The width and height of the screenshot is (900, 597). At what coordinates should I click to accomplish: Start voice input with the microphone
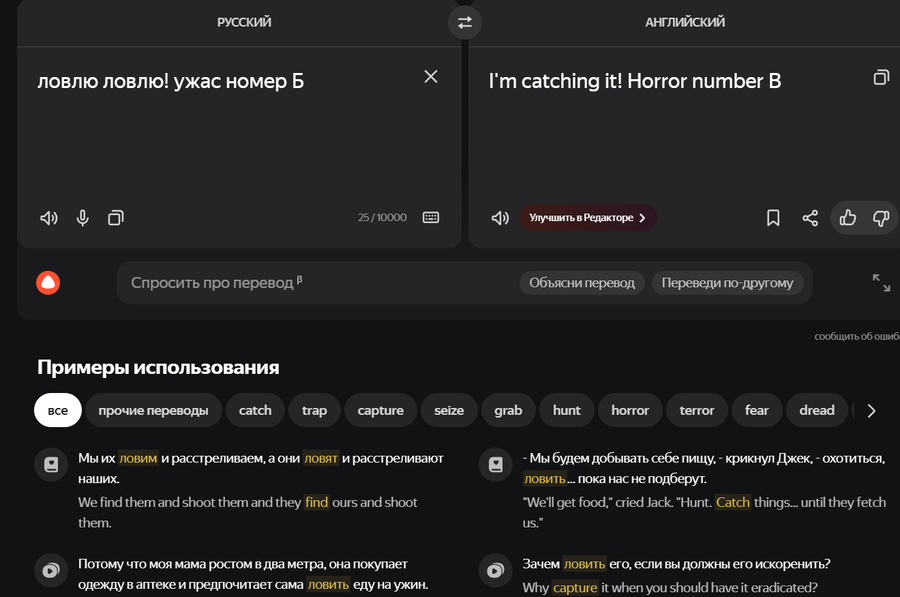pyautogui.click(x=83, y=218)
